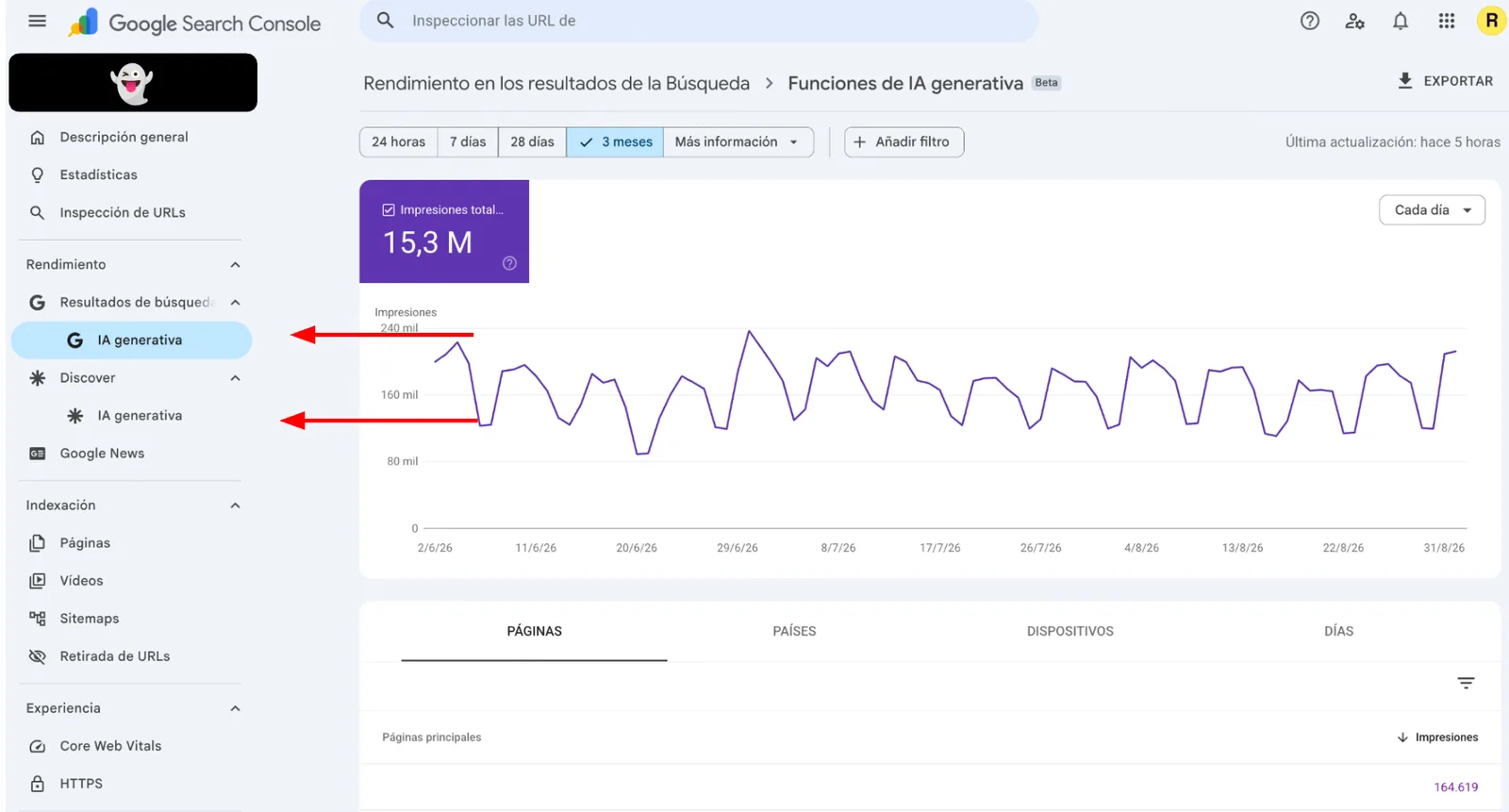
Task: Click the Retirada de URLs hidden-eye icon
Action: (38, 656)
